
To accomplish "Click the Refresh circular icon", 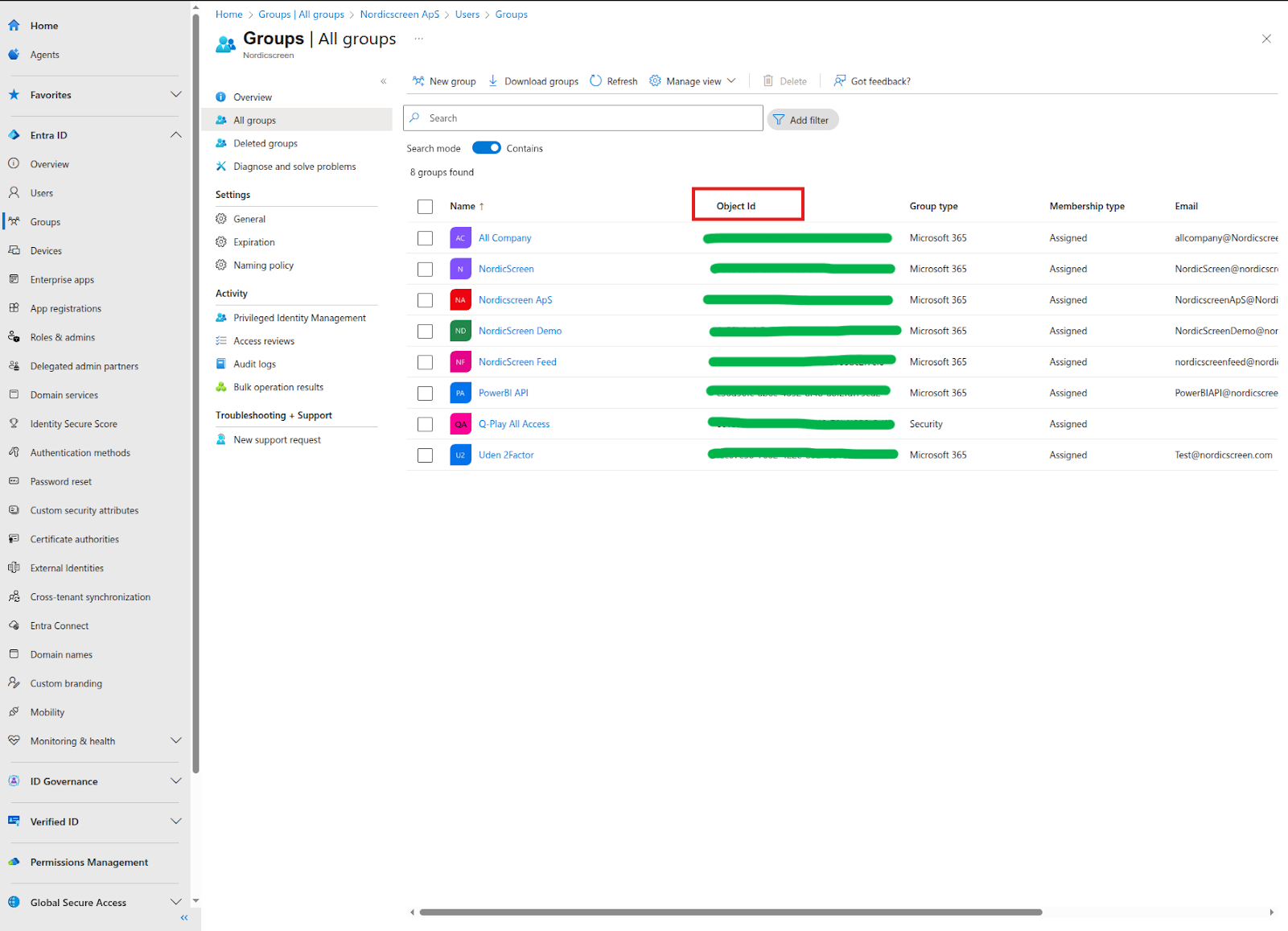I will pos(595,81).
